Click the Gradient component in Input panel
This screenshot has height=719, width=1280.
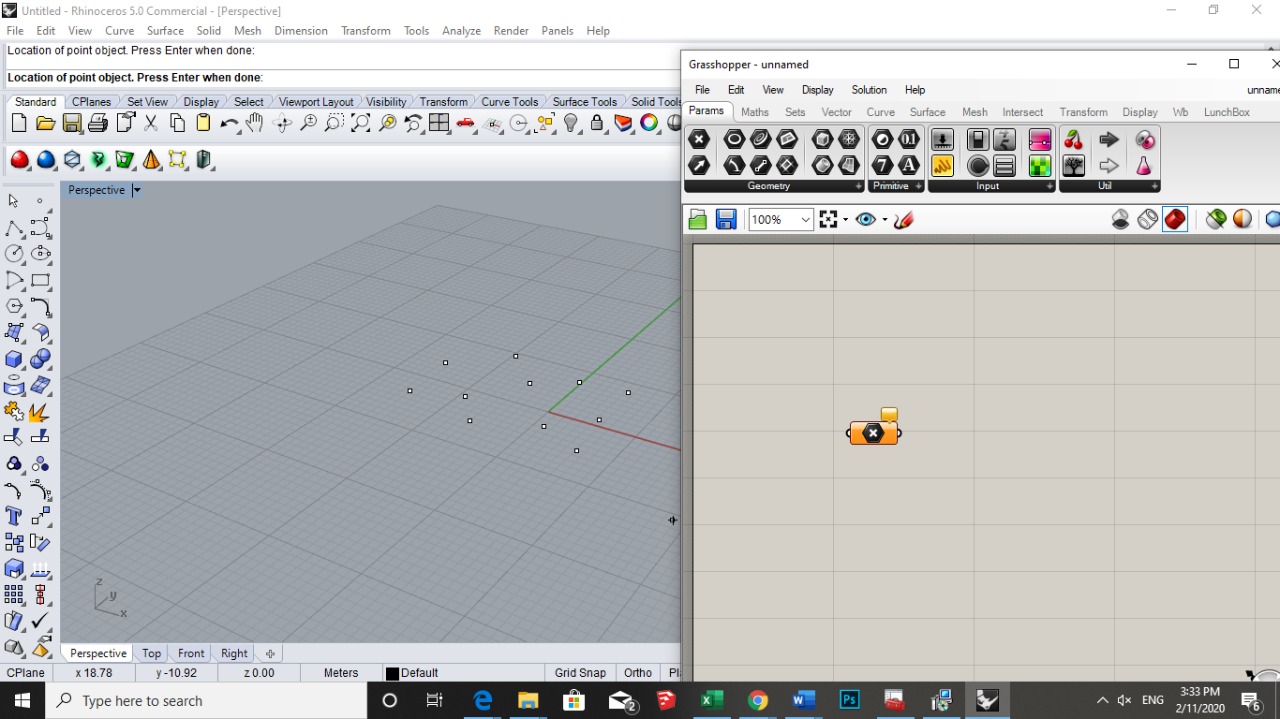(1040, 140)
